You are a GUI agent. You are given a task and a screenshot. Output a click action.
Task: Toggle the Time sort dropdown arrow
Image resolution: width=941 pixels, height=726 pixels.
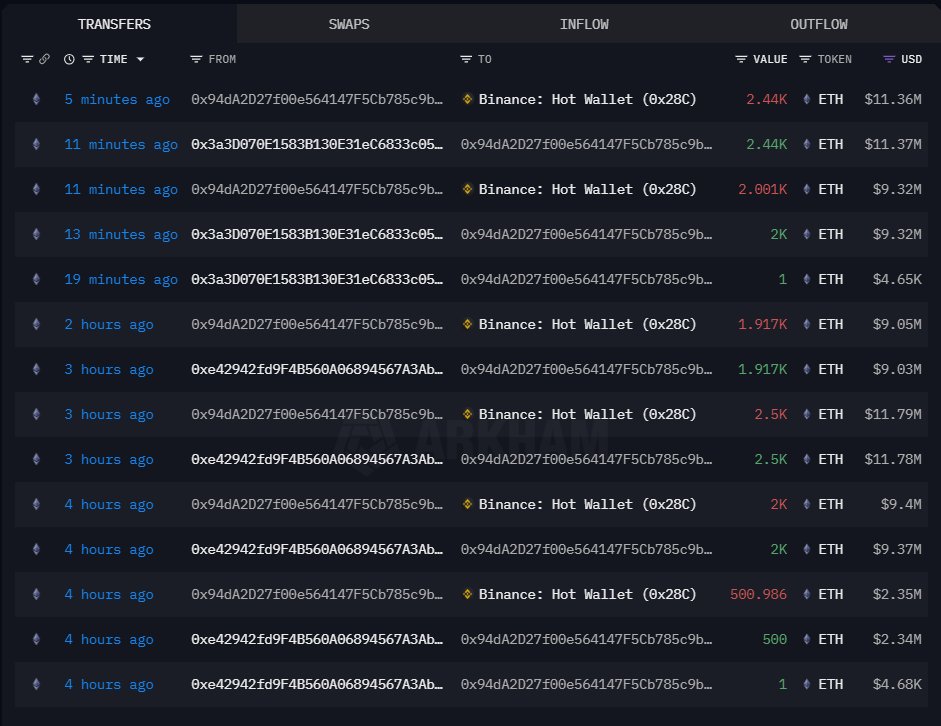(140, 59)
